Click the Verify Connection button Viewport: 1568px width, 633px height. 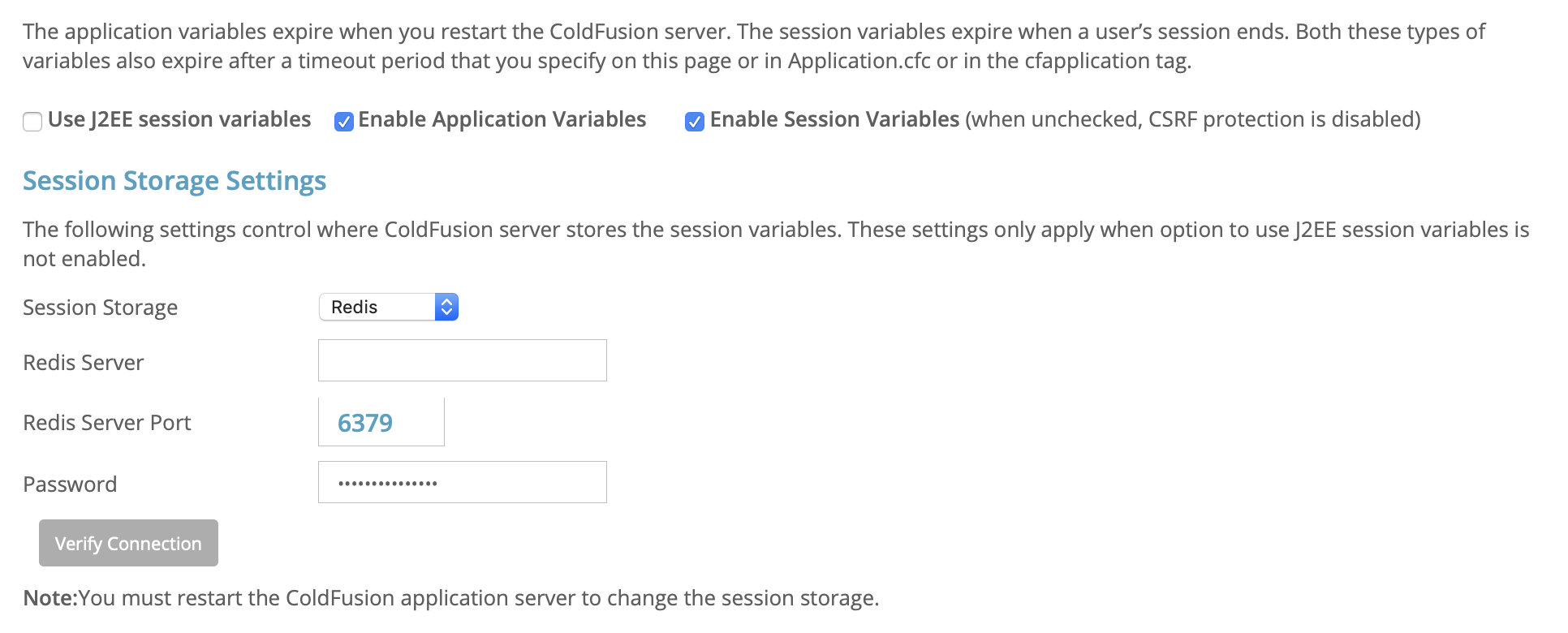coord(127,542)
